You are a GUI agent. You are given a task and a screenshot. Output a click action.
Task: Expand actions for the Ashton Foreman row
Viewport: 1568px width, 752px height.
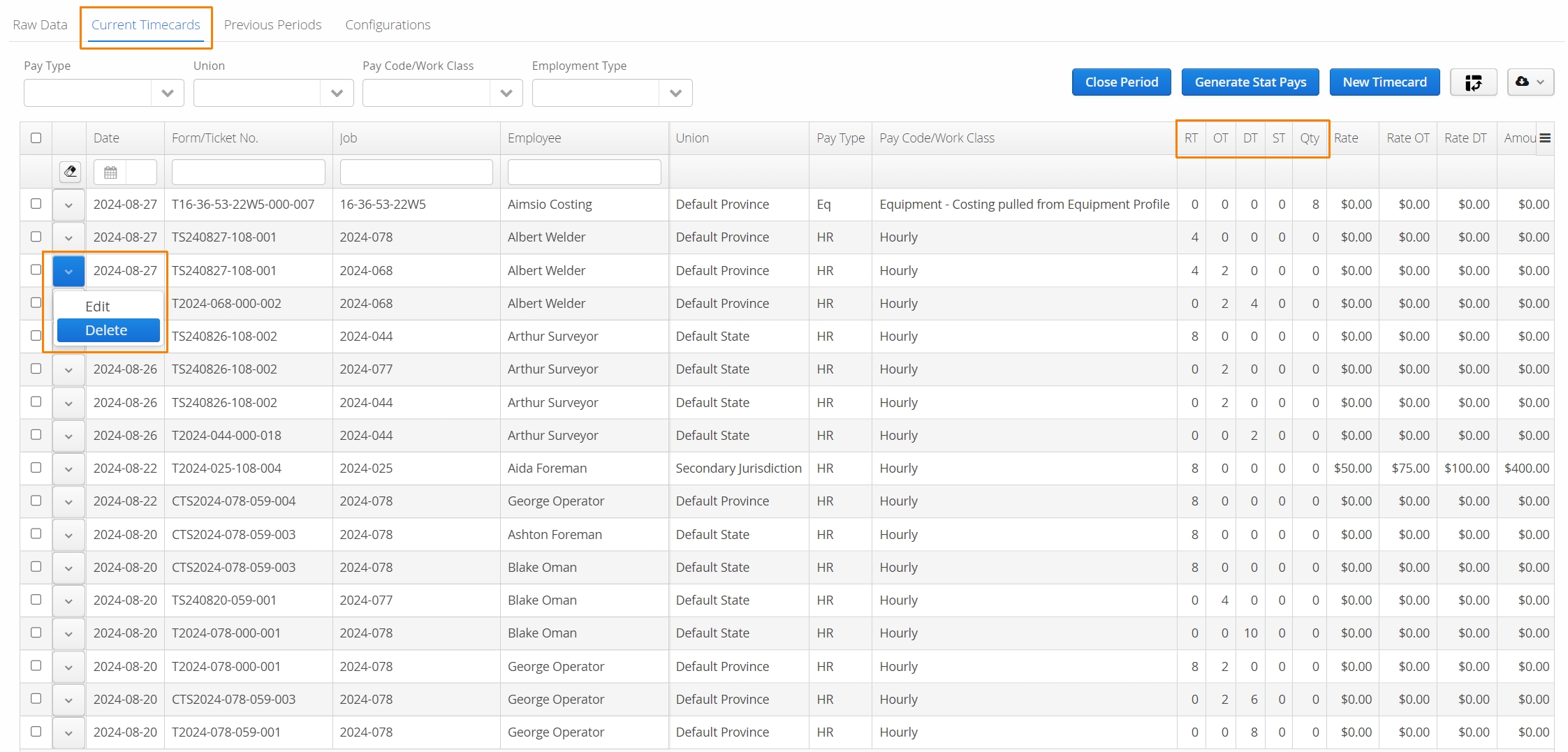(x=68, y=535)
